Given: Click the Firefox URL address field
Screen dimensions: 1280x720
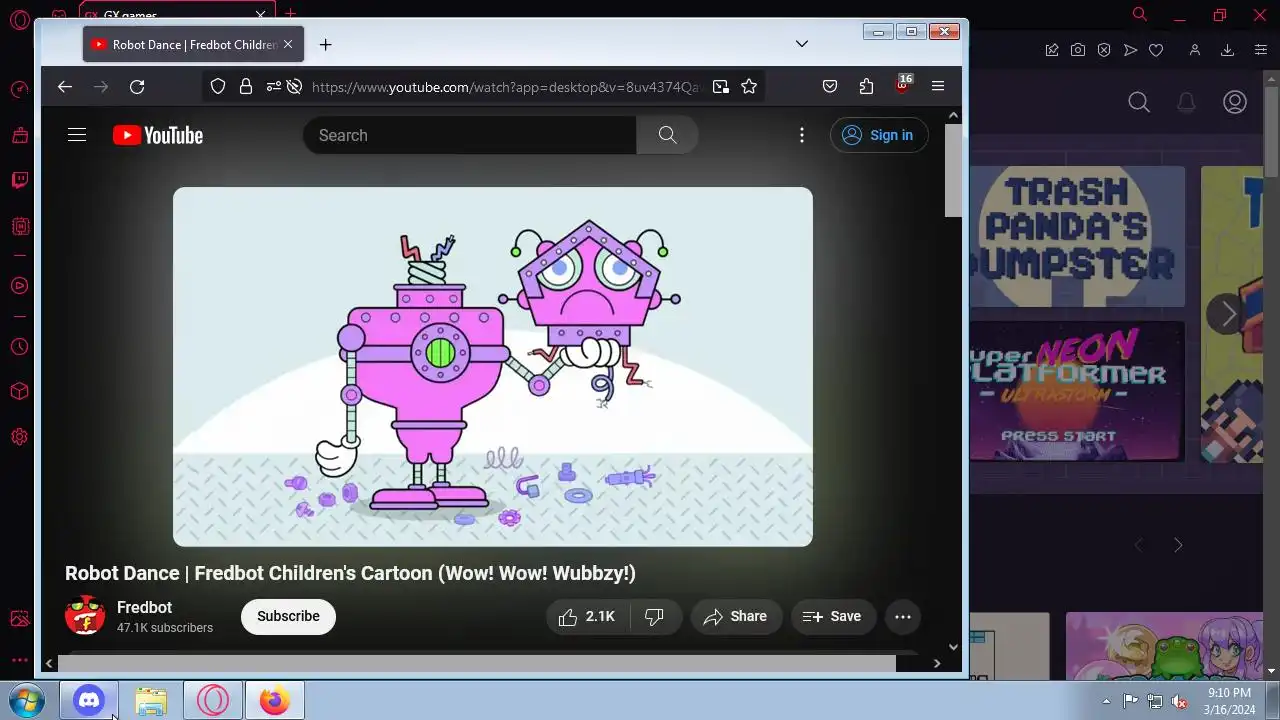Looking at the screenshot, I should click(x=504, y=87).
